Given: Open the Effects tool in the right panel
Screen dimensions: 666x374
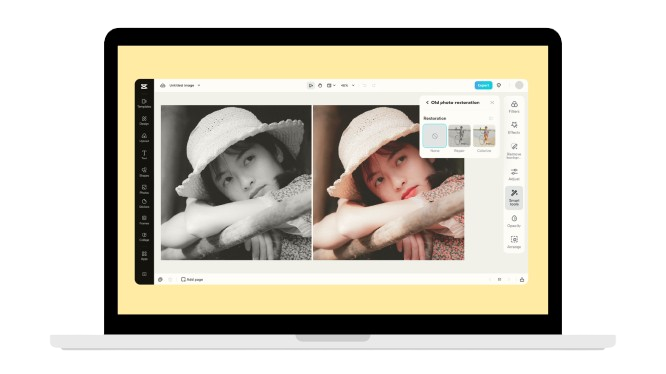Looking at the screenshot, I should coord(514,128).
